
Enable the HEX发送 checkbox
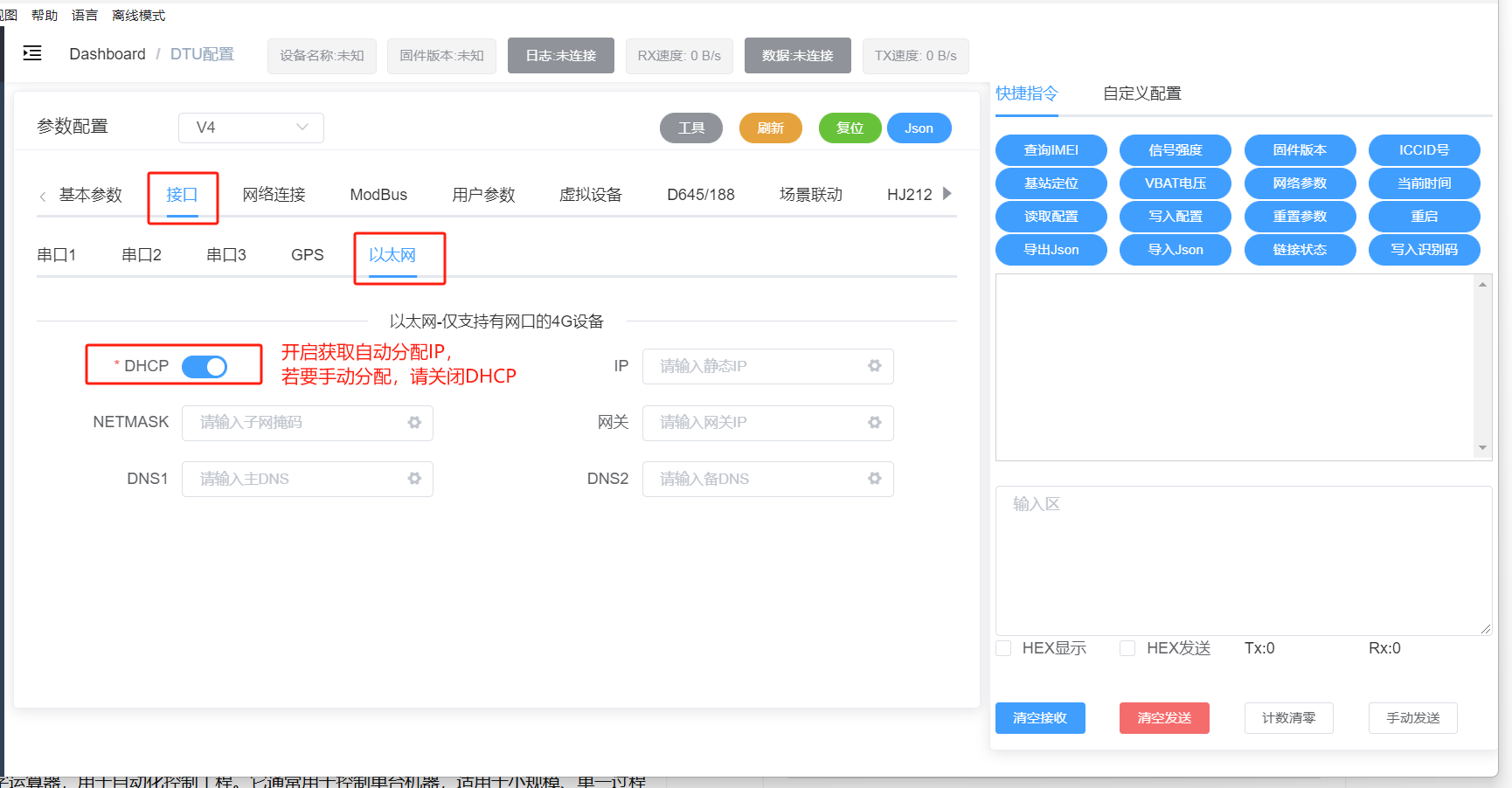[x=1127, y=648]
